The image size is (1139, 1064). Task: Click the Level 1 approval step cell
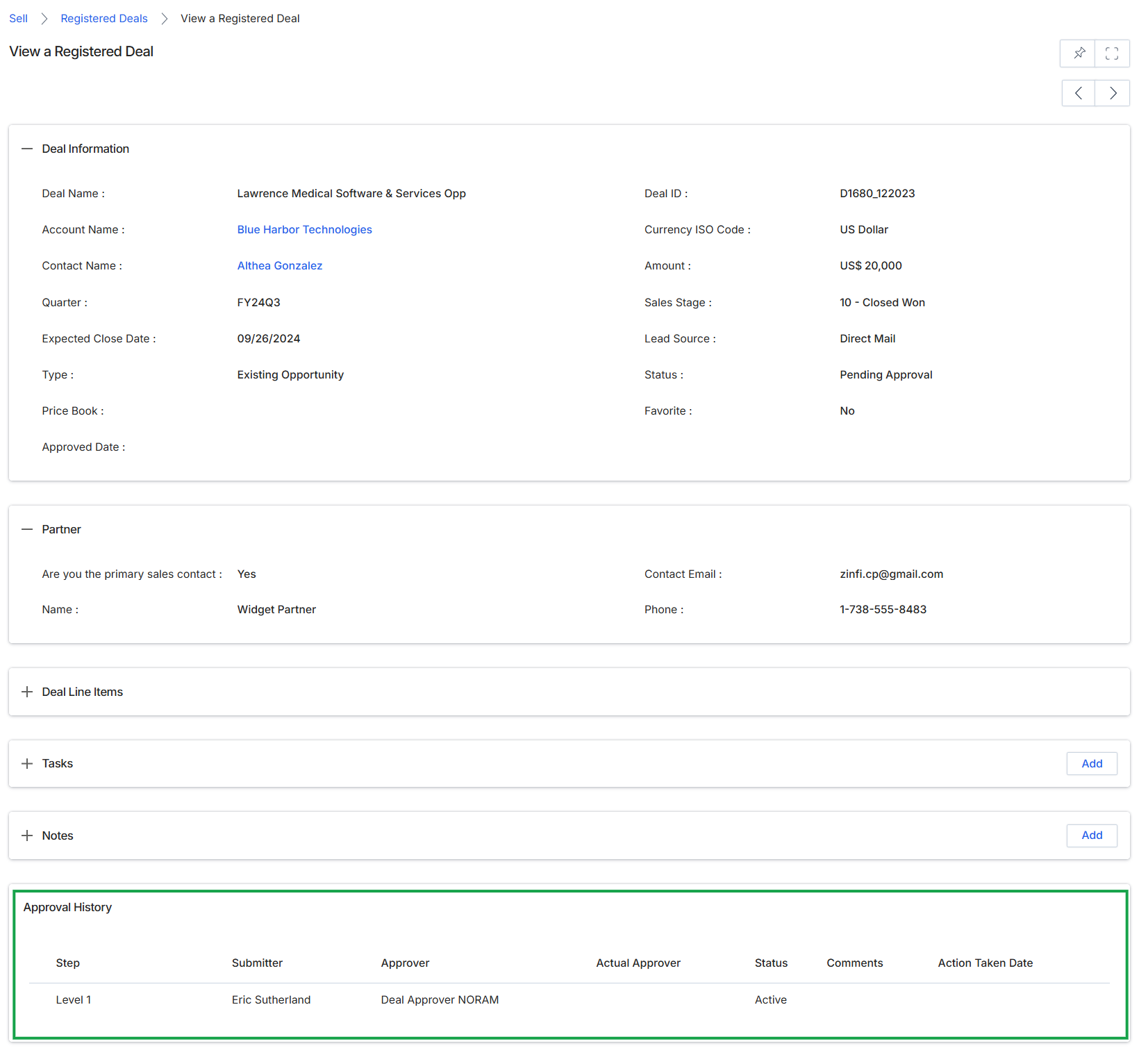74,1000
